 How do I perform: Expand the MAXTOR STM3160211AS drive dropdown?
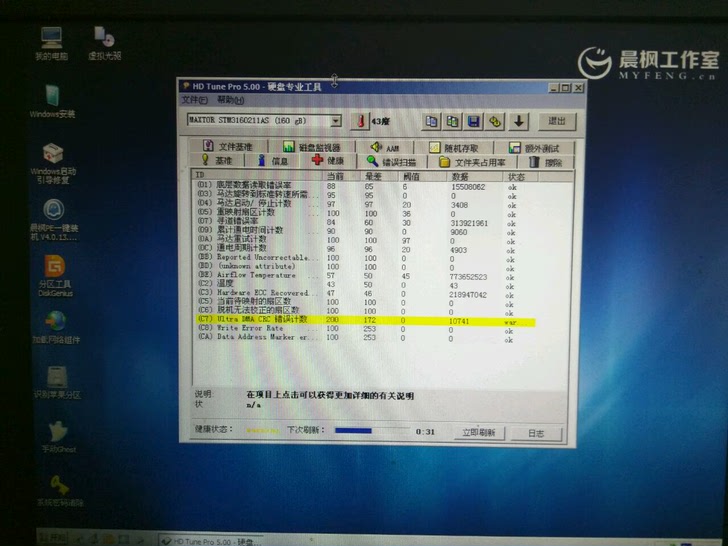click(x=336, y=121)
